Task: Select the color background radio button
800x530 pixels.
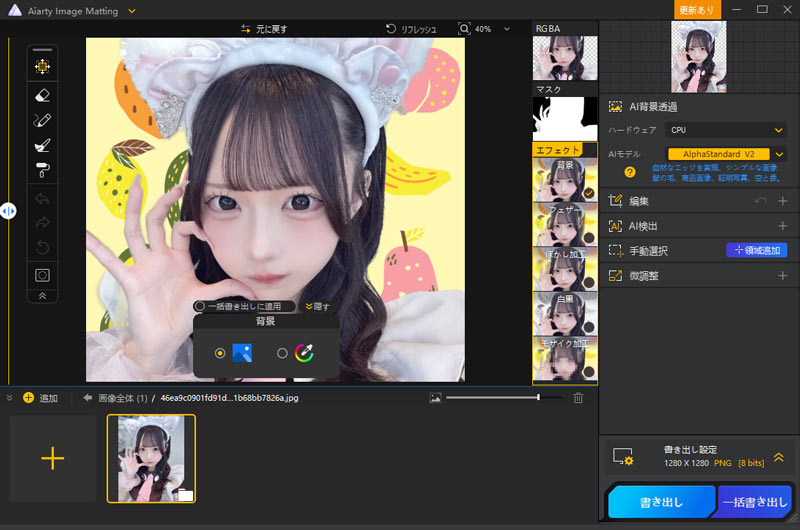Action: point(282,353)
